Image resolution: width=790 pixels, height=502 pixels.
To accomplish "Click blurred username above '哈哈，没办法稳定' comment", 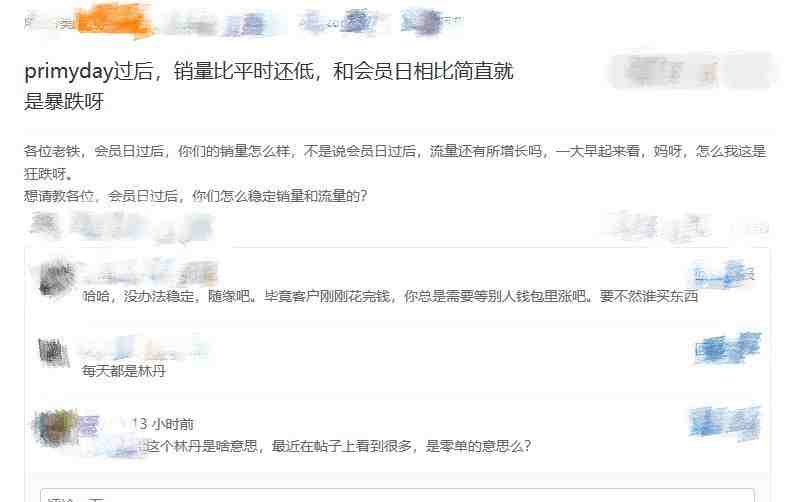I will coord(151,272).
